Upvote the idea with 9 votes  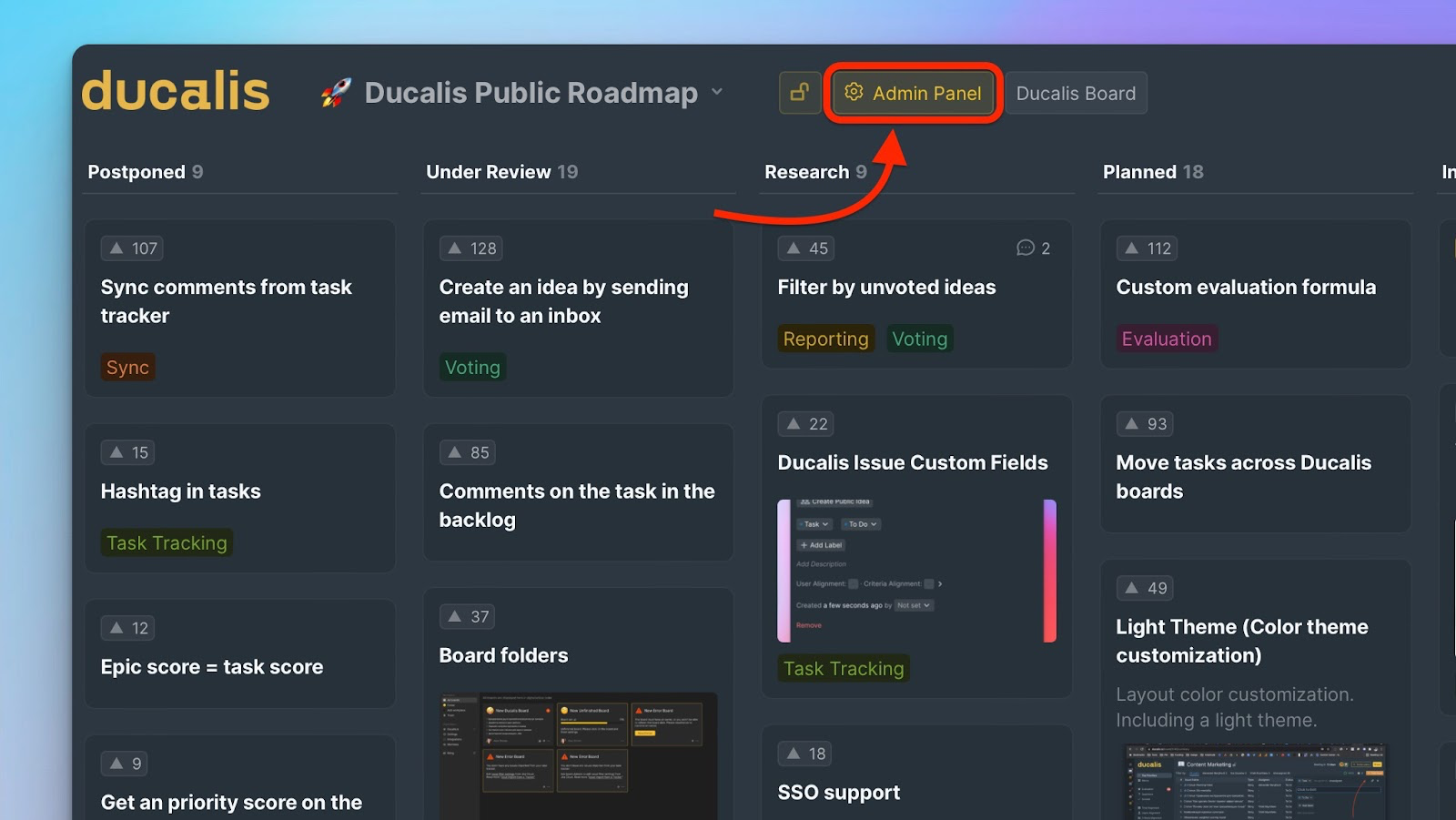coord(126,764)
